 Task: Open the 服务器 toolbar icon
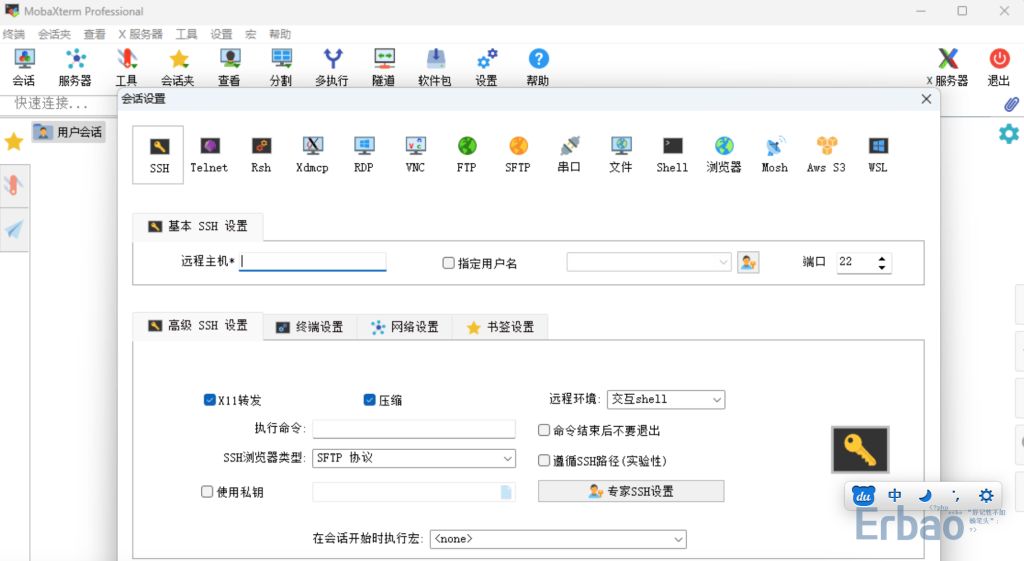click(75, 67)
